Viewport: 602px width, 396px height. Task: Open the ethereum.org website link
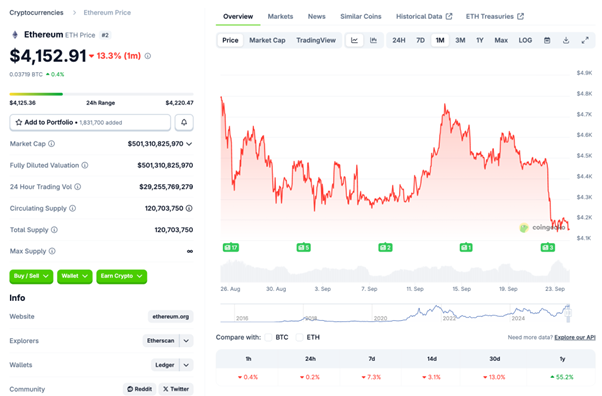(x=170, y=316)
